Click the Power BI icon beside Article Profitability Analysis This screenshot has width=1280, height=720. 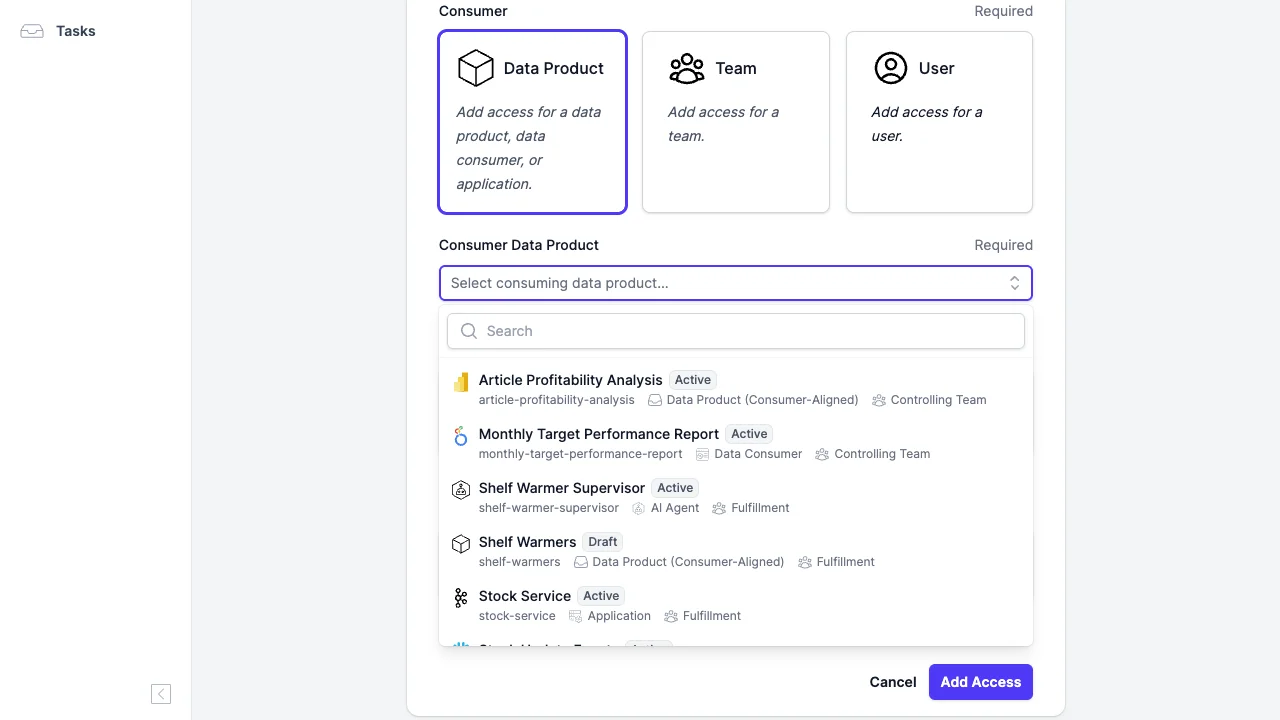click(461, 382)
